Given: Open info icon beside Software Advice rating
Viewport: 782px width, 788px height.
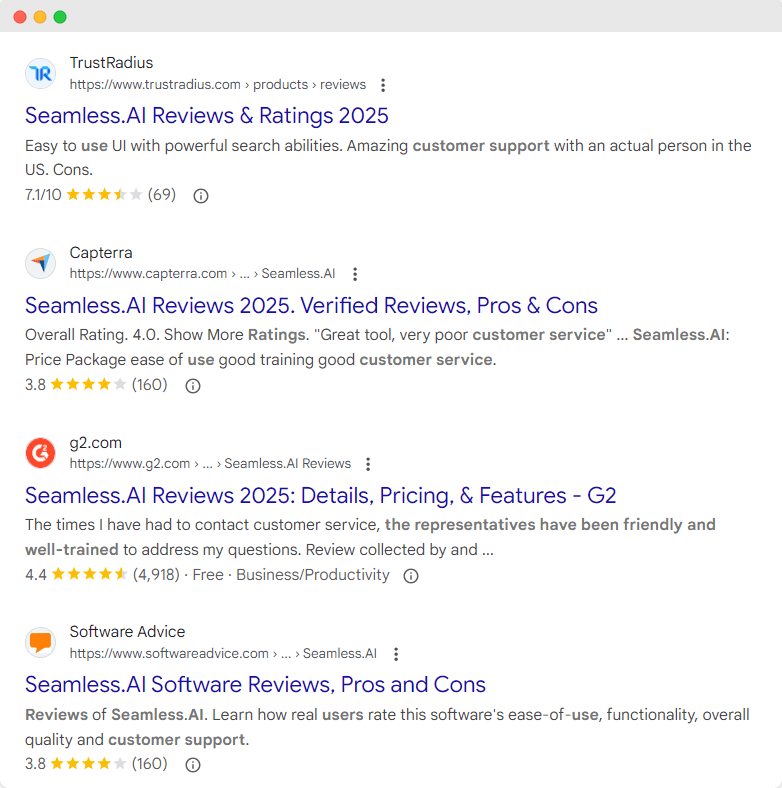Looking at the screenshot, I should (x=193, y=764).
